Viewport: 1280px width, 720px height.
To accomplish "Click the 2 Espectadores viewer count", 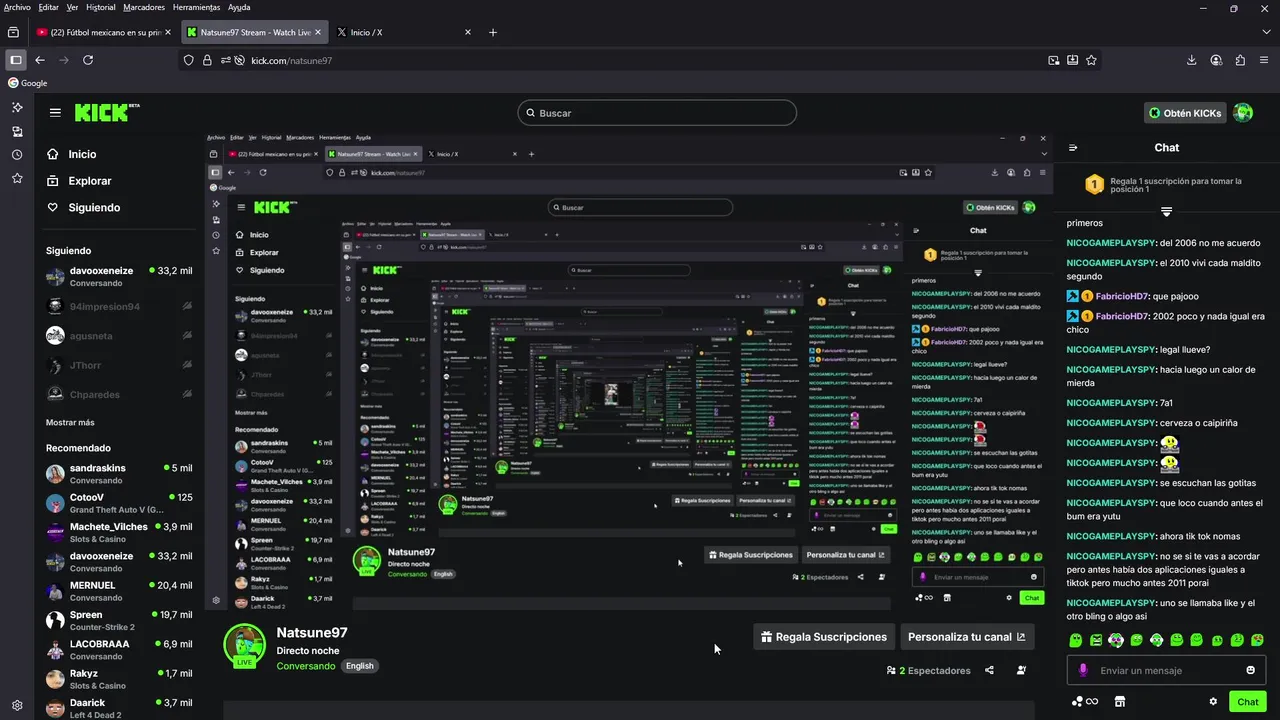I will [928, 670].
